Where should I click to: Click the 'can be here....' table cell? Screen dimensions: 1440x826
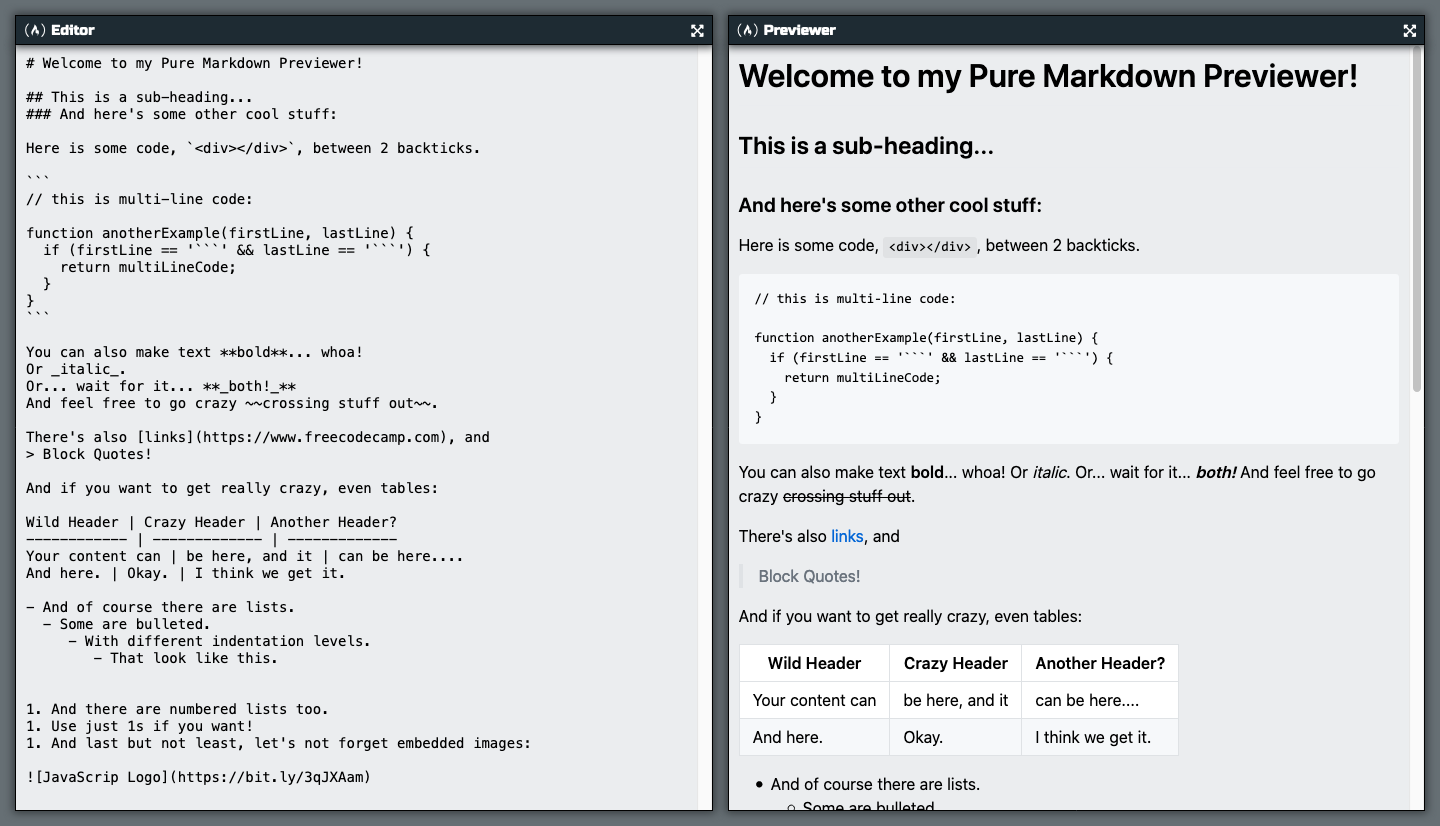[x=1100, y=700]
